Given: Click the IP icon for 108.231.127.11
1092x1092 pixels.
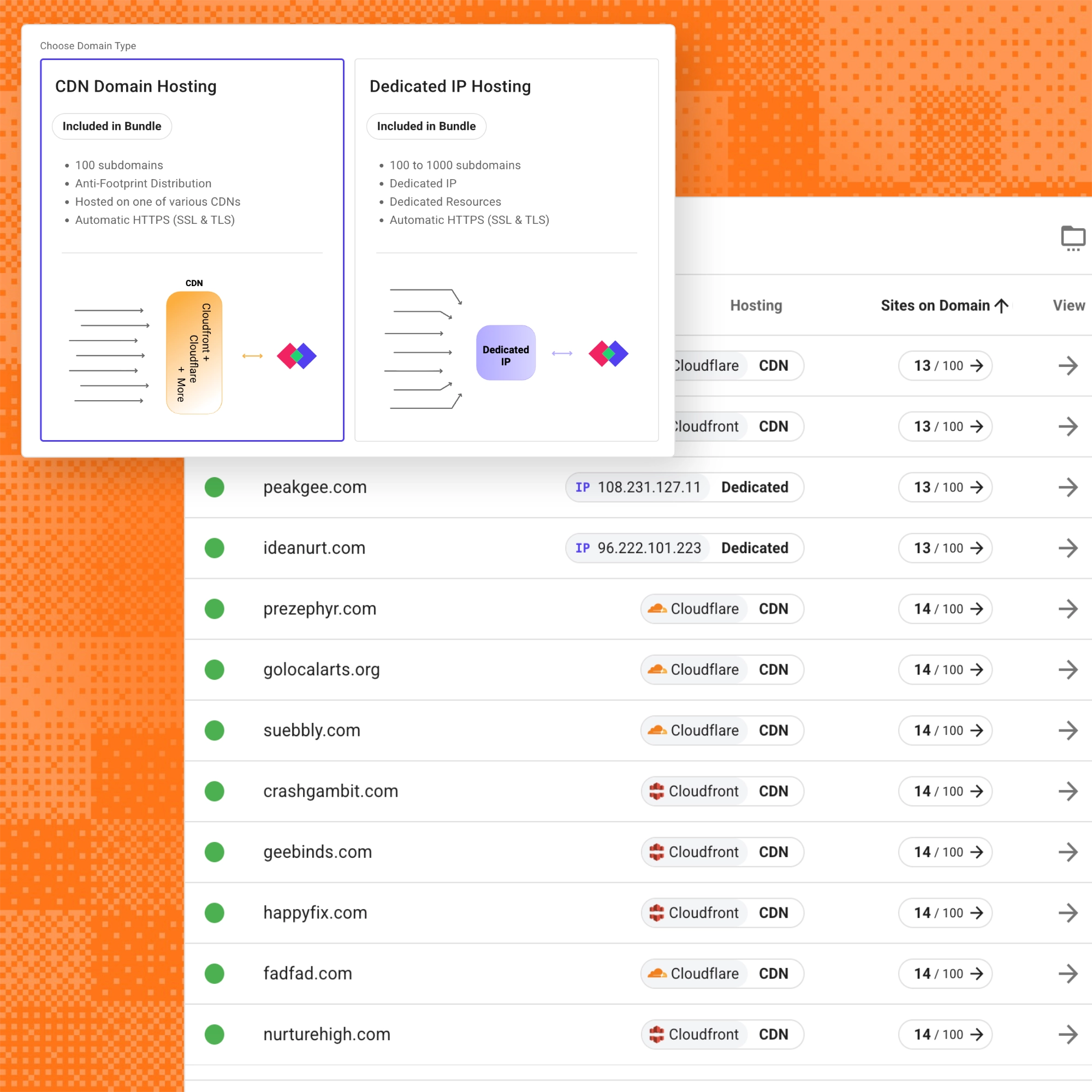Looking at the screenshot, I should click(583, 487).
